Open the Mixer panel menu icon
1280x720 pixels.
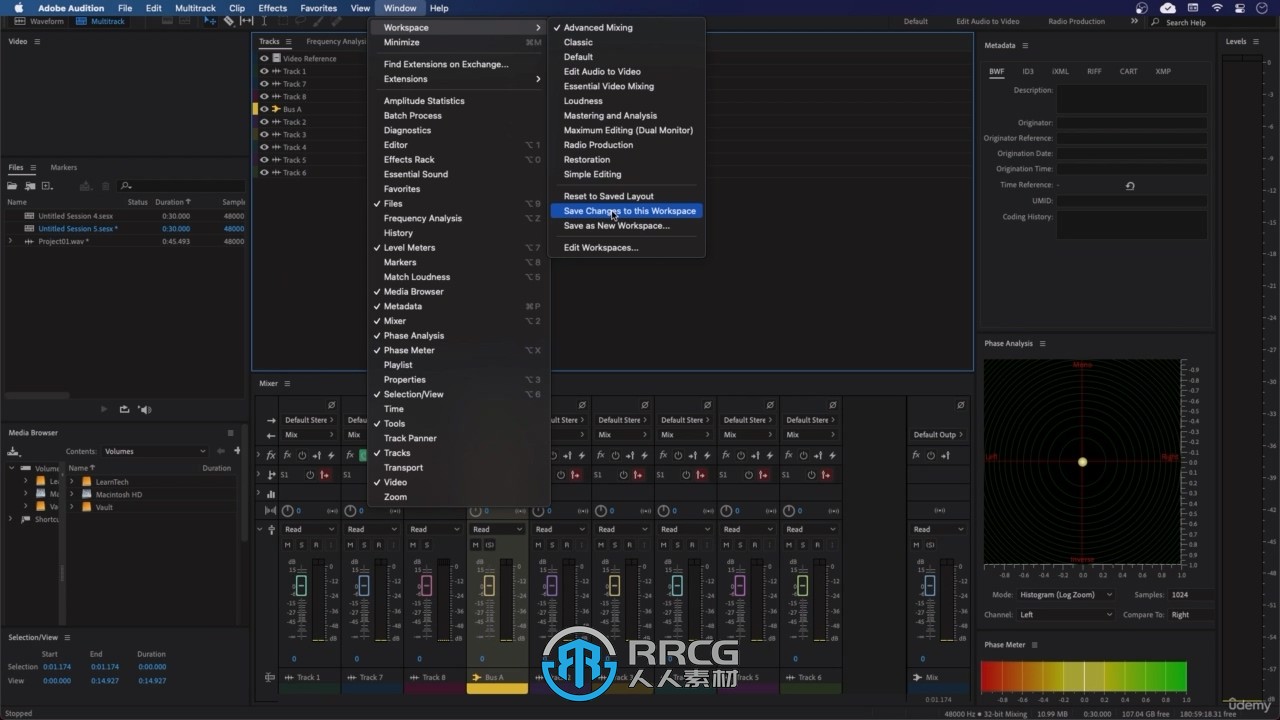pos(287,383)
